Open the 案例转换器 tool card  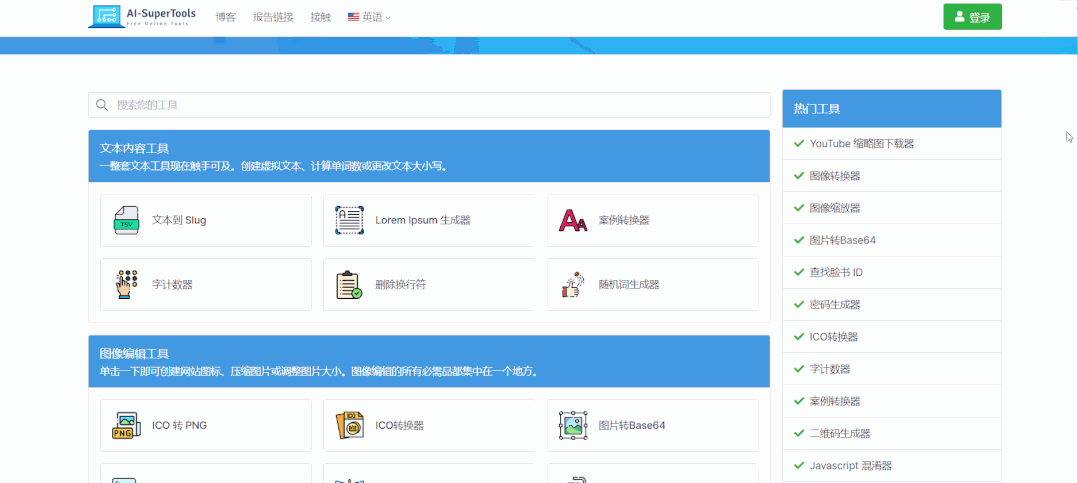652,221
